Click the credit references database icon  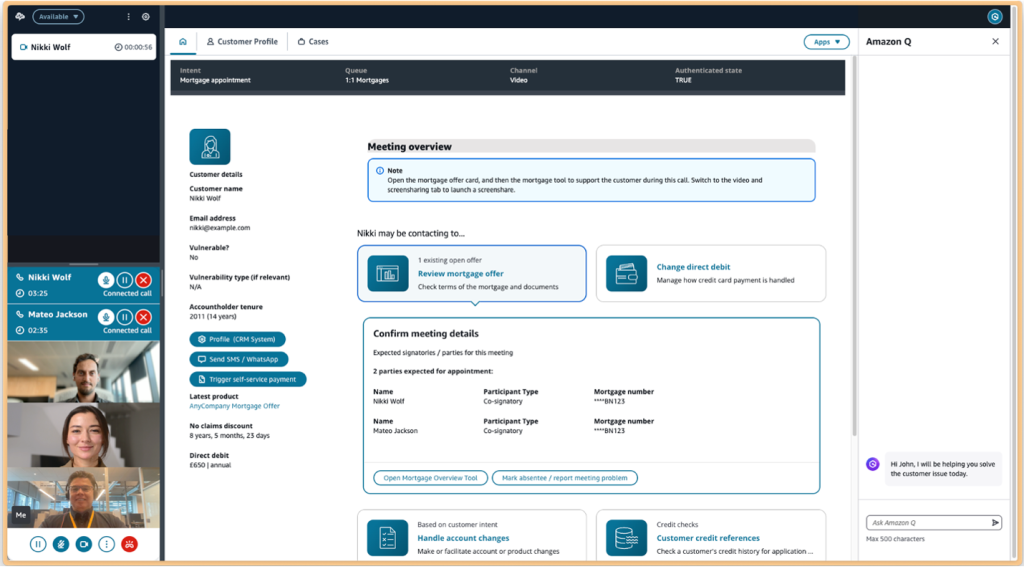pyautogui.click(x=626, y=538)
